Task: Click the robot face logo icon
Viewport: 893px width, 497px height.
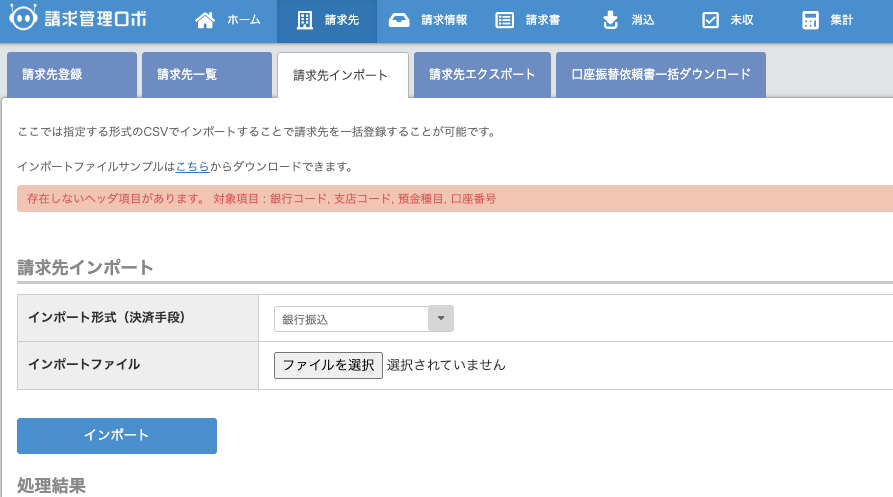Action: (23, 20)
